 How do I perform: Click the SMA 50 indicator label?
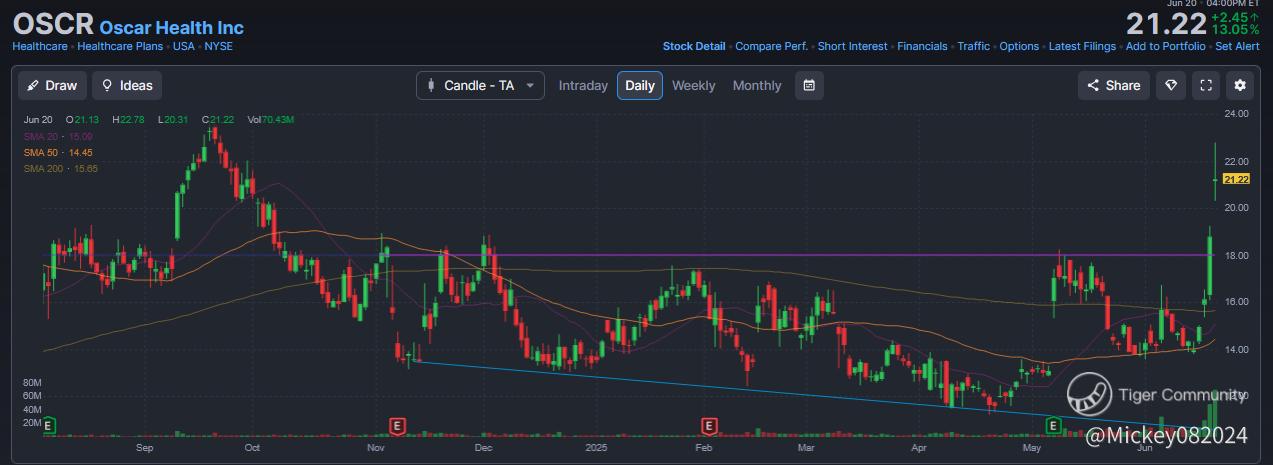pyautogui.click(x=58, y=152)
